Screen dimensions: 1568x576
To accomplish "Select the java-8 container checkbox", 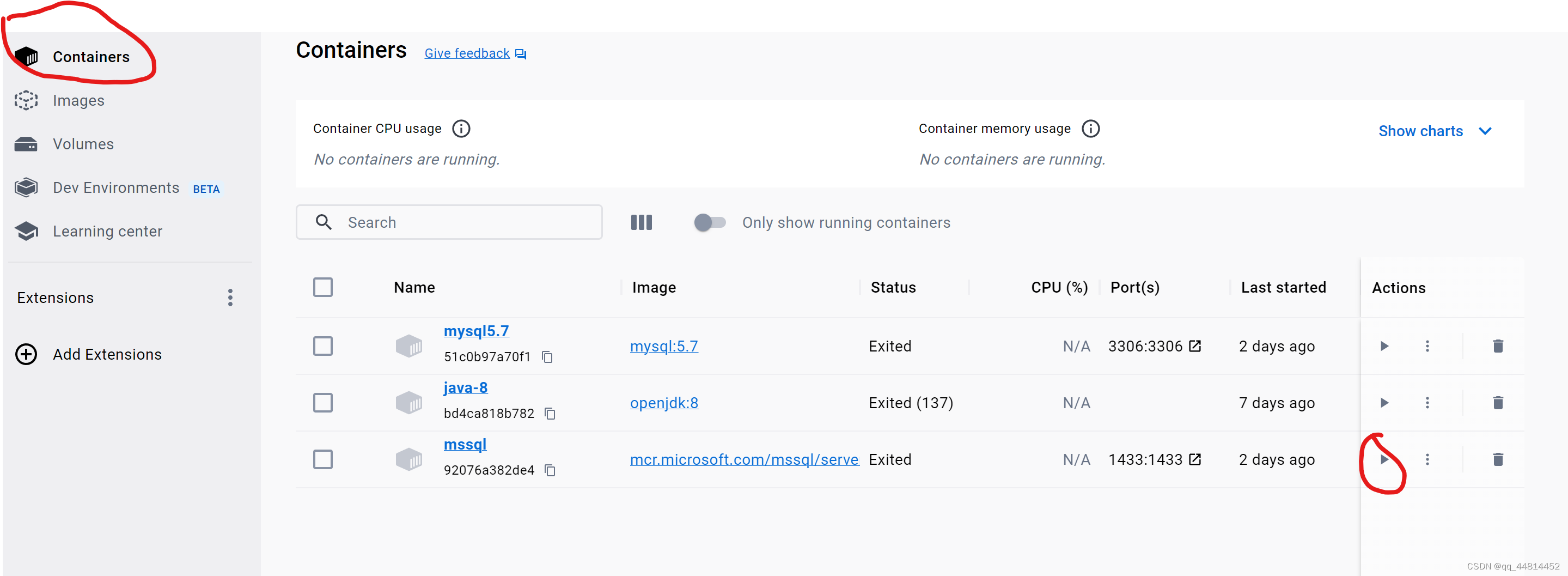I will [x=322, y=403].
